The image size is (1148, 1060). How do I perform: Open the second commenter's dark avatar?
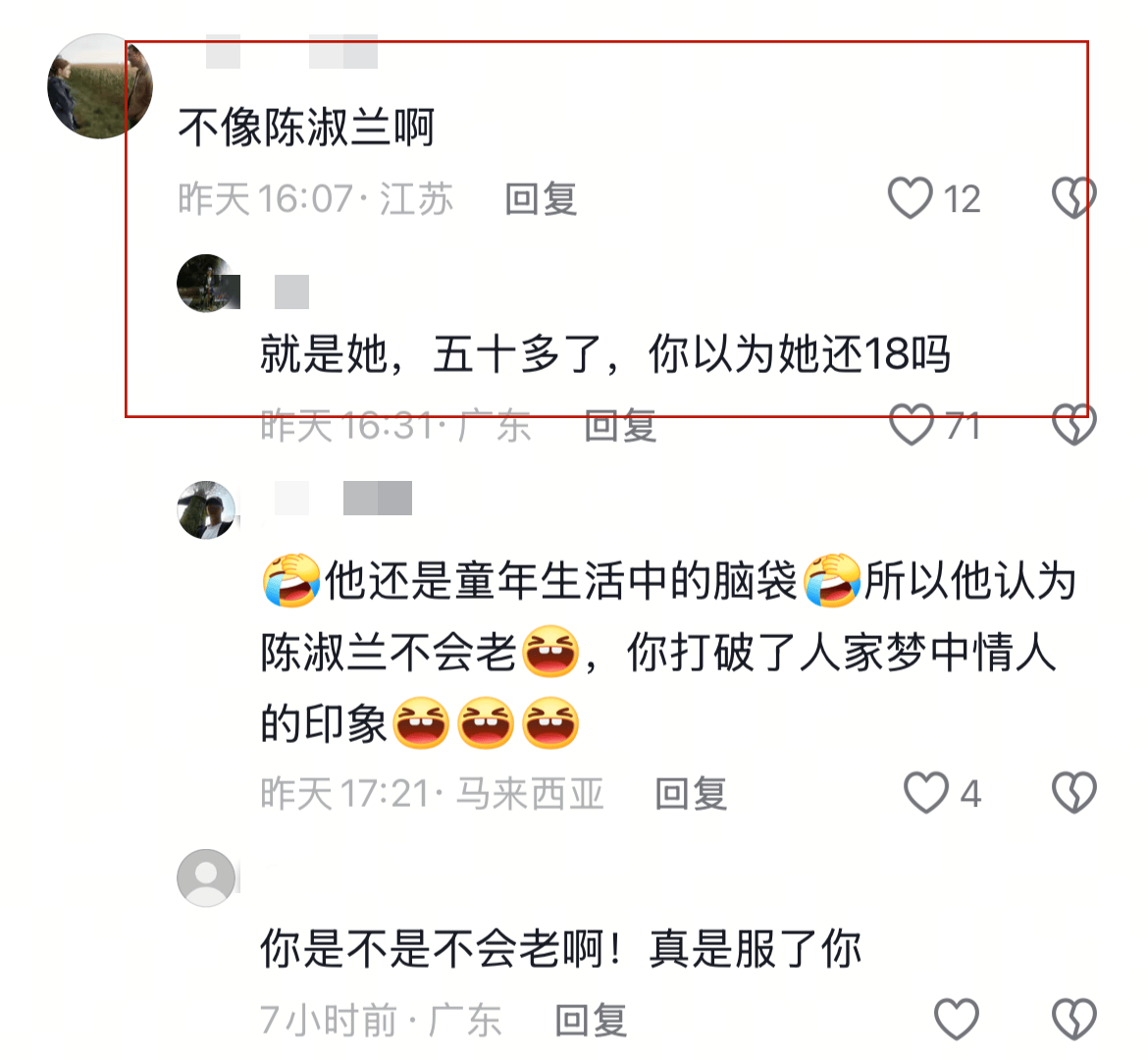click(x=208, y=283)
